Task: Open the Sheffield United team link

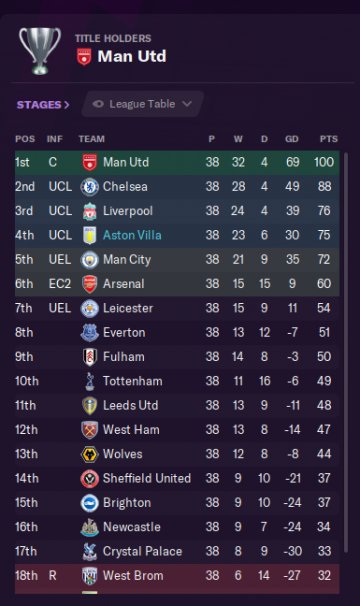Action: tap(147, 479)
